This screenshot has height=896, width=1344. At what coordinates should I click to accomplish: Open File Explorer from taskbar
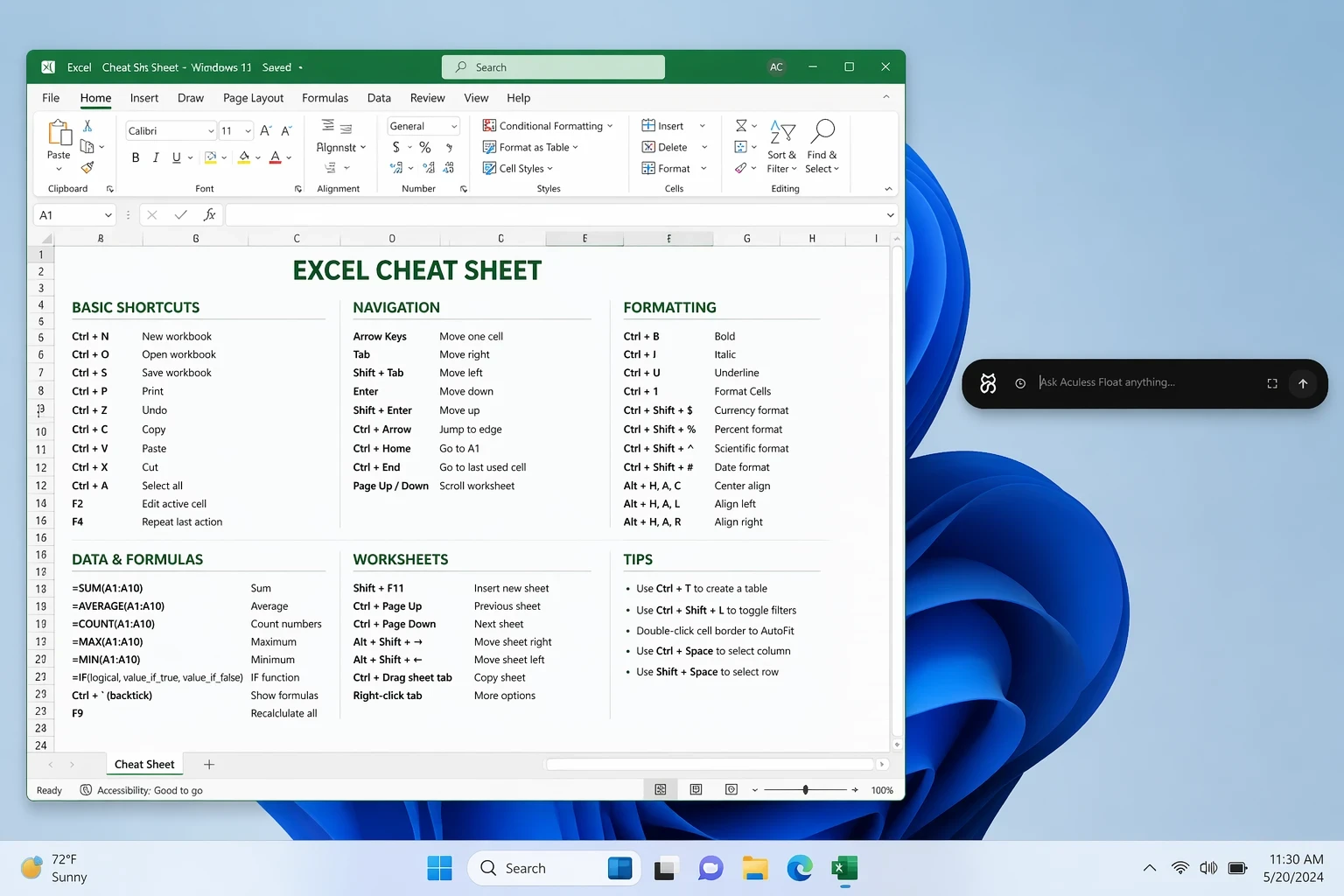[x=755, y=868]
